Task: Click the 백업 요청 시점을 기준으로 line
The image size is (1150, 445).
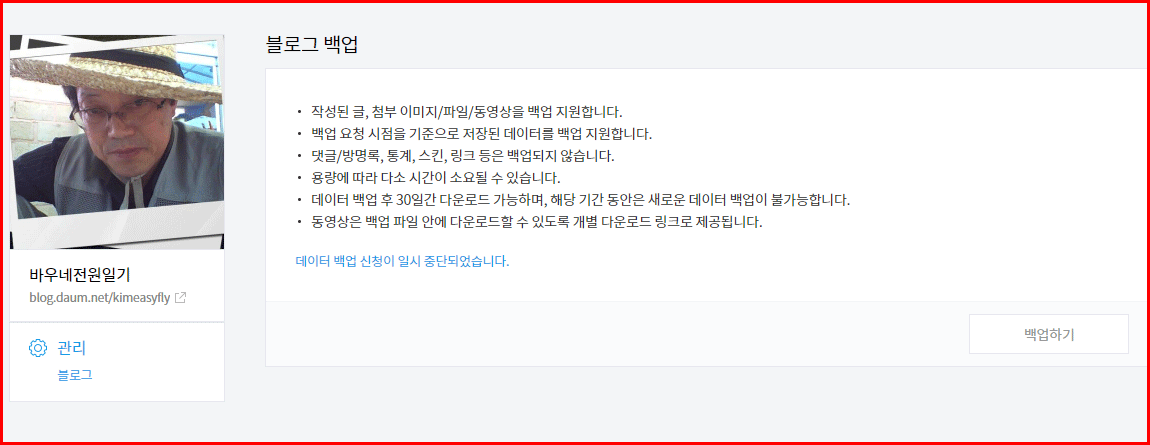Action: coord(481,134)
